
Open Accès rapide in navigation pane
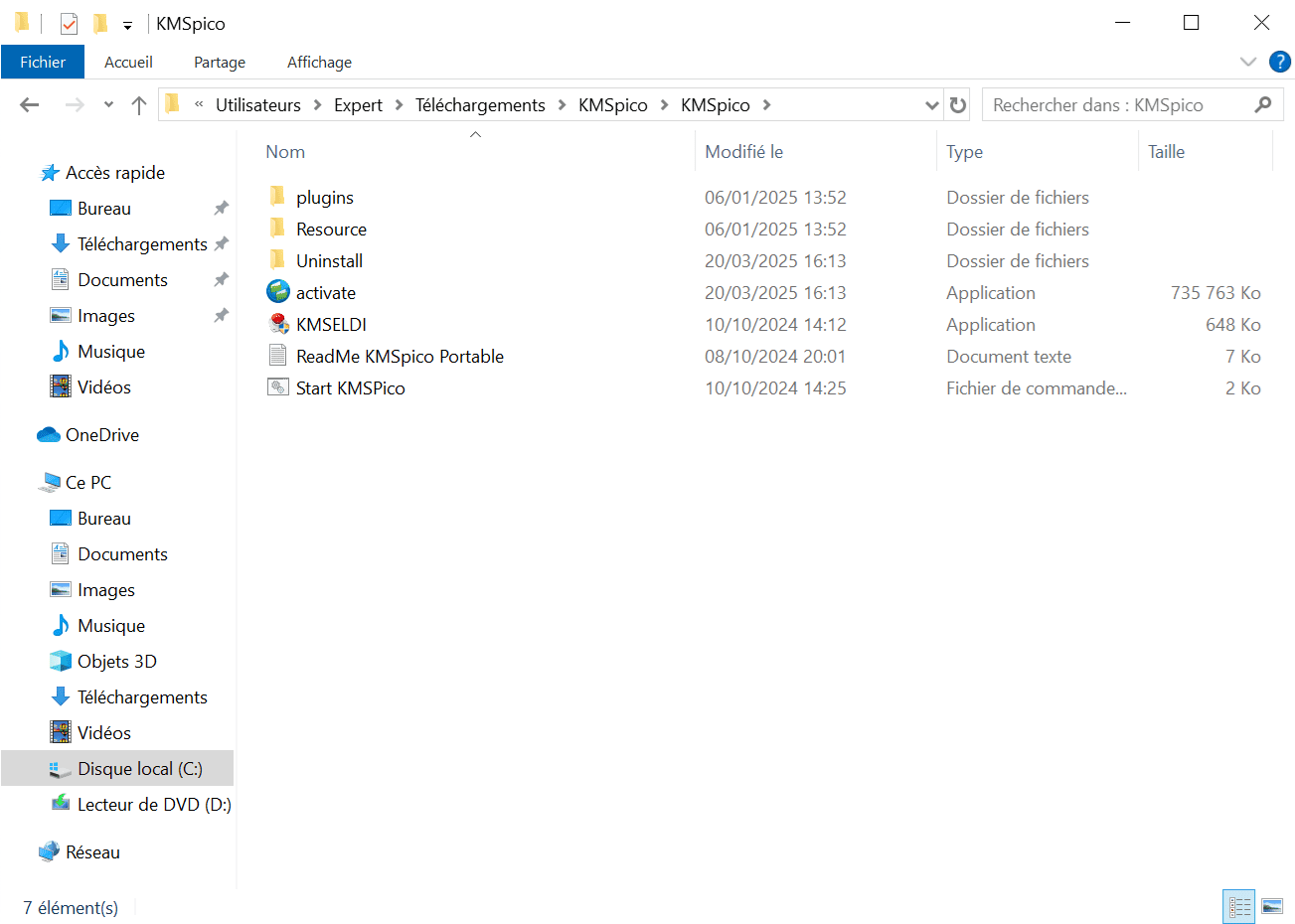[x=102, y=173]
